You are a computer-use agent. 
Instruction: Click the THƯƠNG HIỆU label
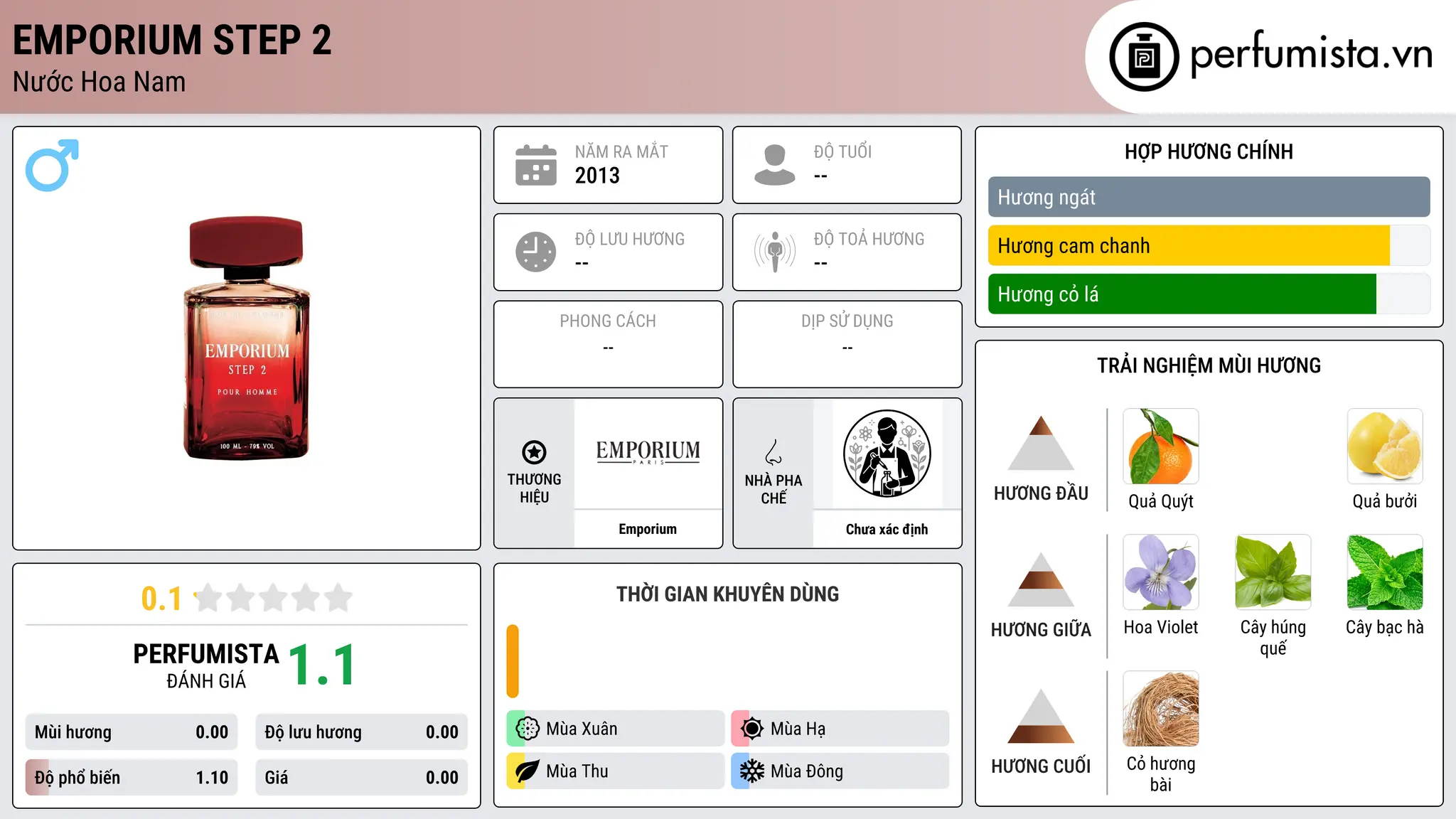534,488
